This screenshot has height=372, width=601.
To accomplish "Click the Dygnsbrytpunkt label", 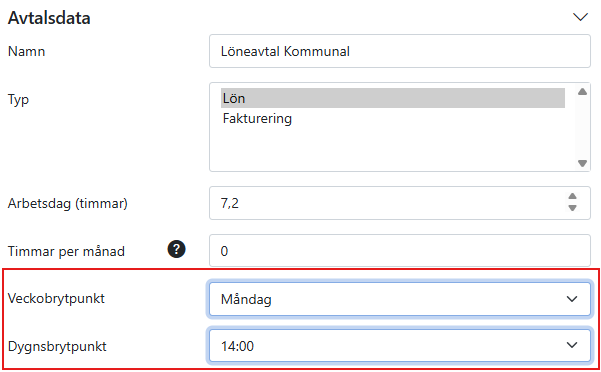I will point(57,346).
